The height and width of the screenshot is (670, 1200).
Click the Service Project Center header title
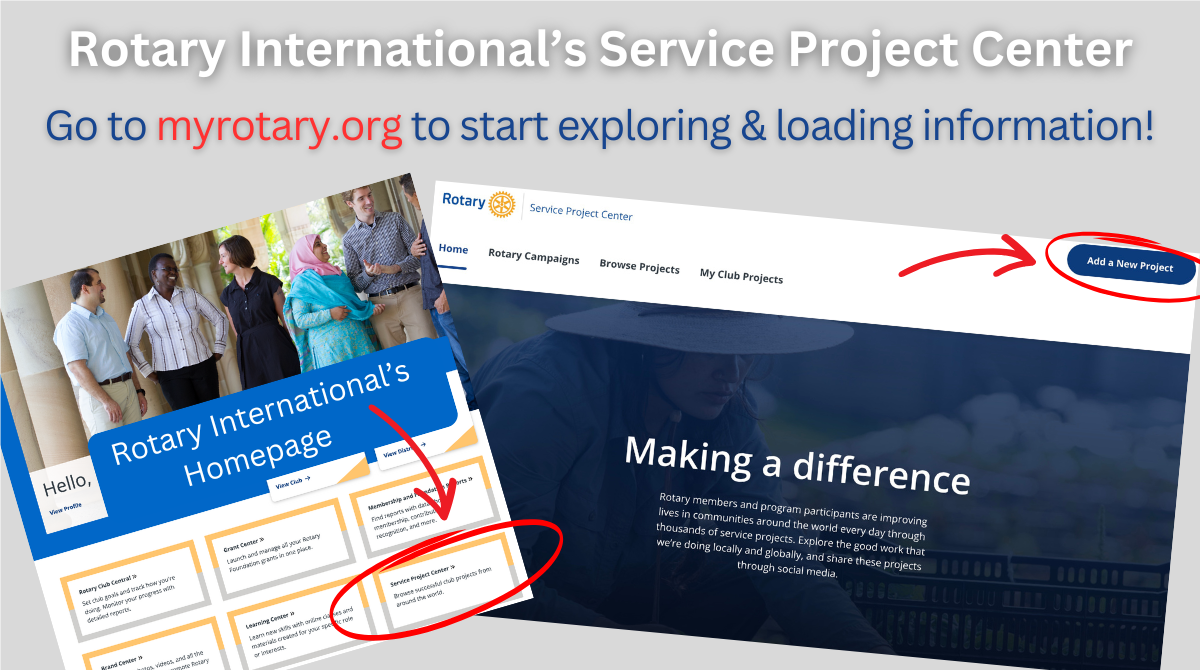pyautogui.click(x=581, y=211)
